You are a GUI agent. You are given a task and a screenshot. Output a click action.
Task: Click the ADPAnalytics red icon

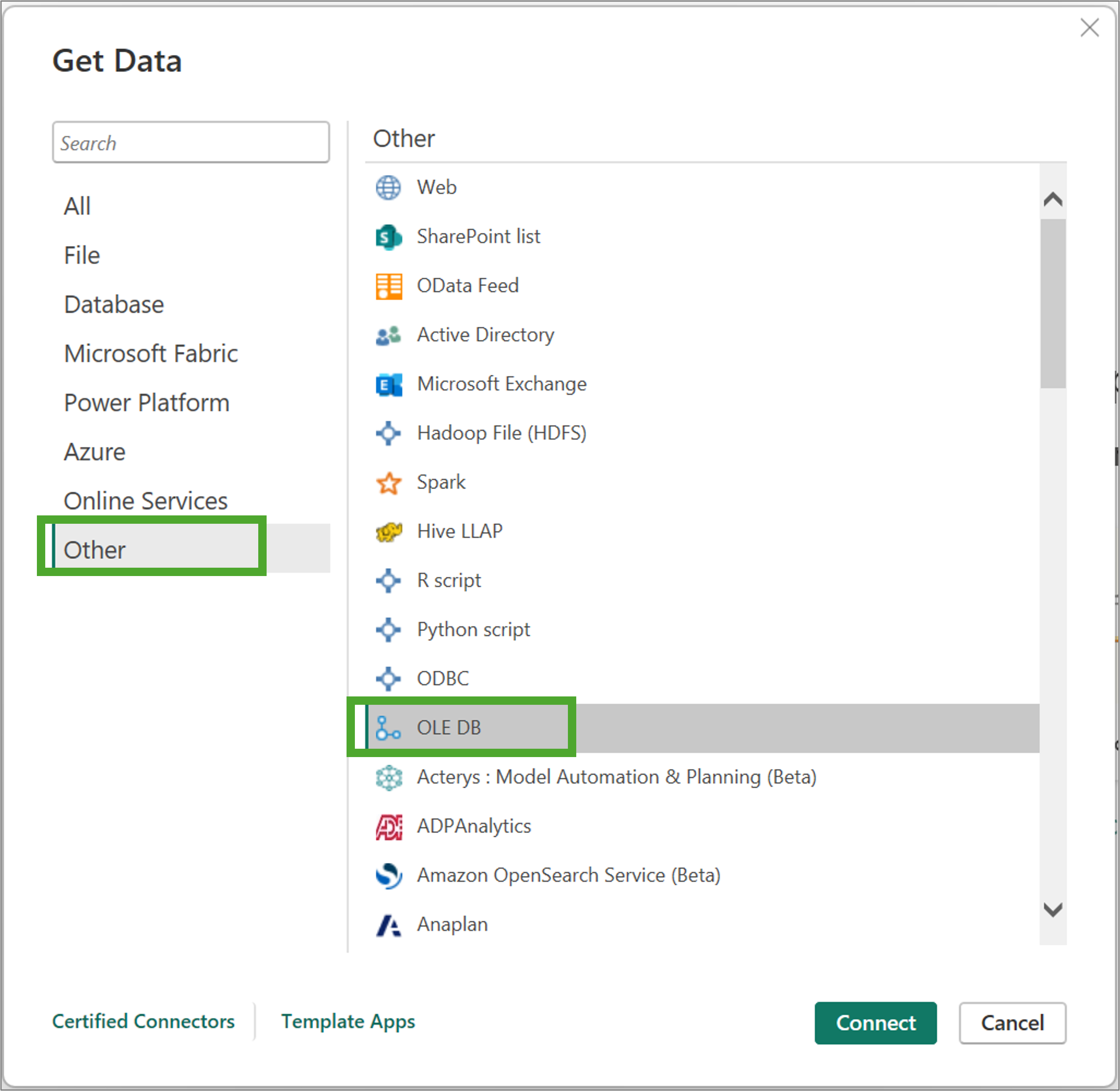[388, 827]
